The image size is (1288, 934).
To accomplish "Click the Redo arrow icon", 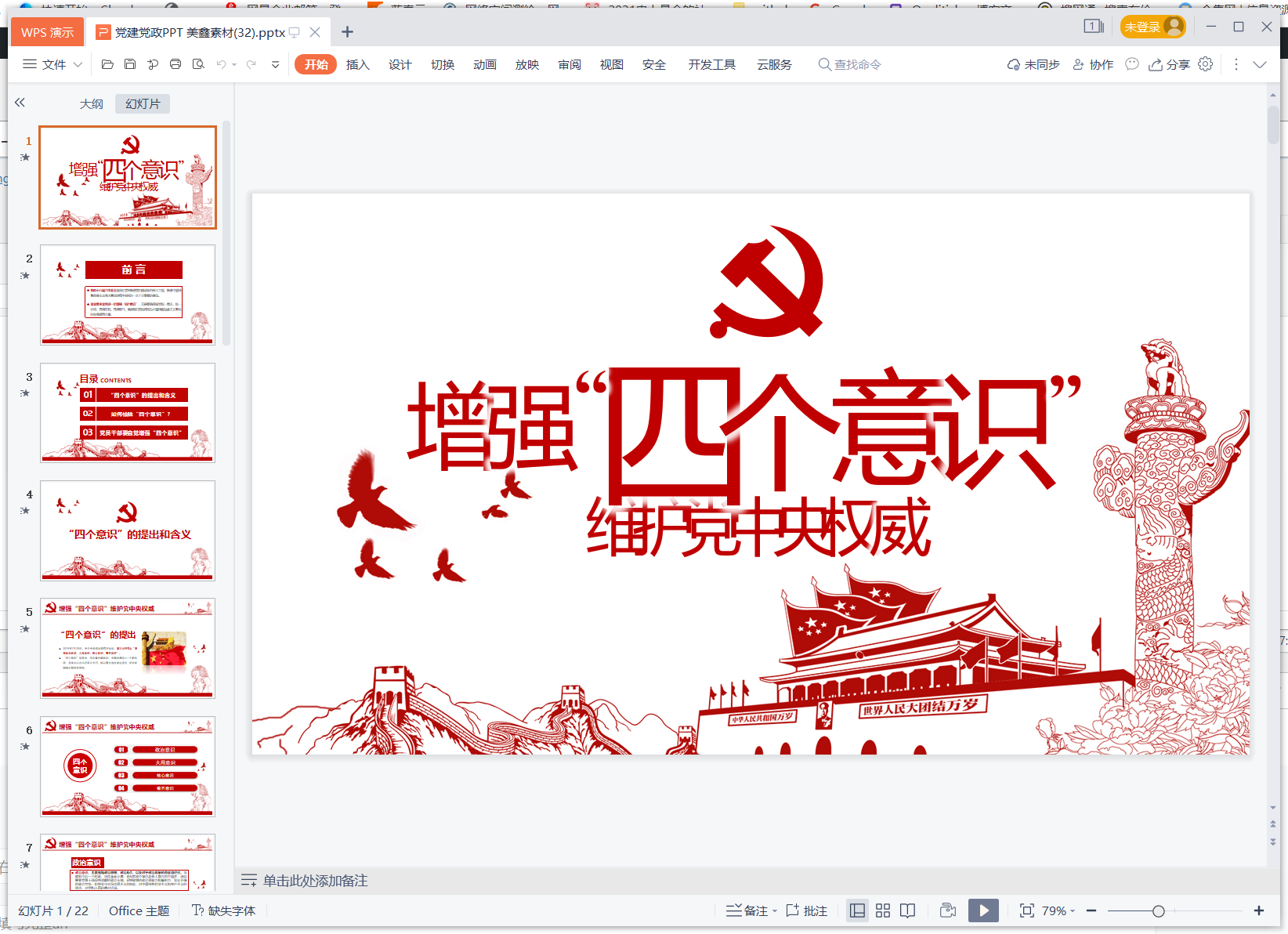I will click(x=251, y=64).
